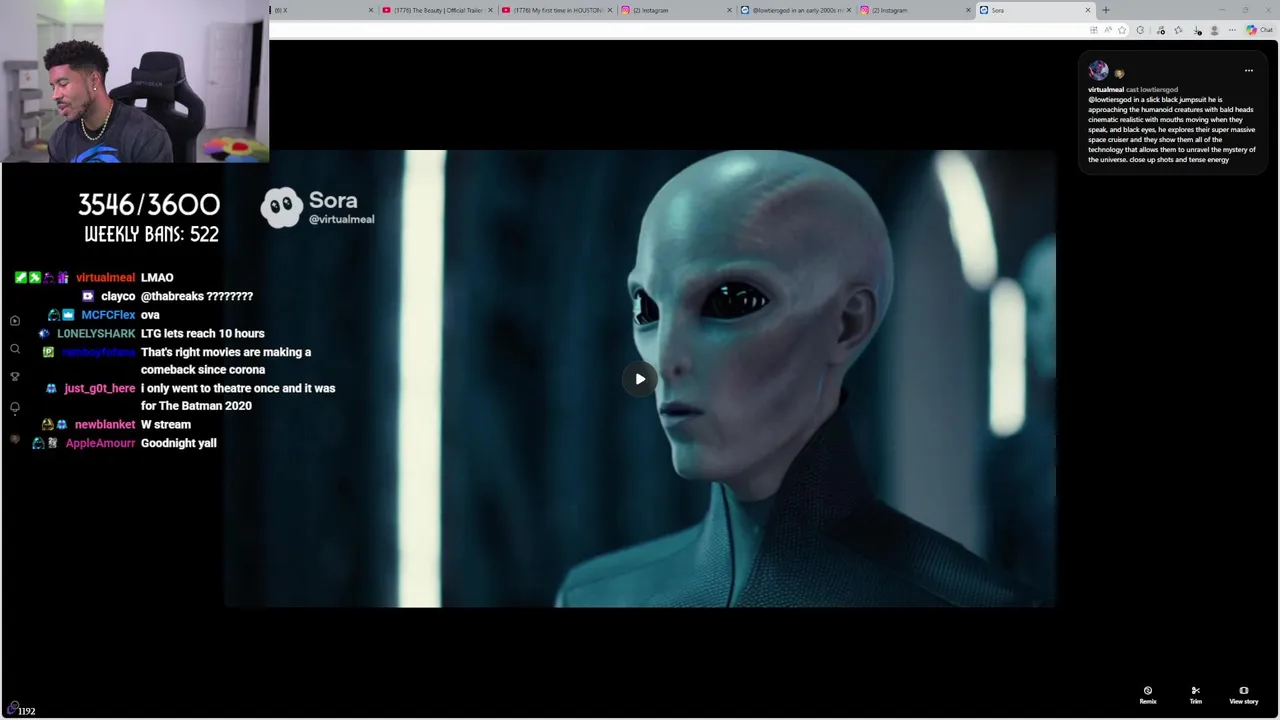Viewport: 1280px width, 720px height.
Task: Click the webcam overlay thumbnail
Action: tap(134, 81)
